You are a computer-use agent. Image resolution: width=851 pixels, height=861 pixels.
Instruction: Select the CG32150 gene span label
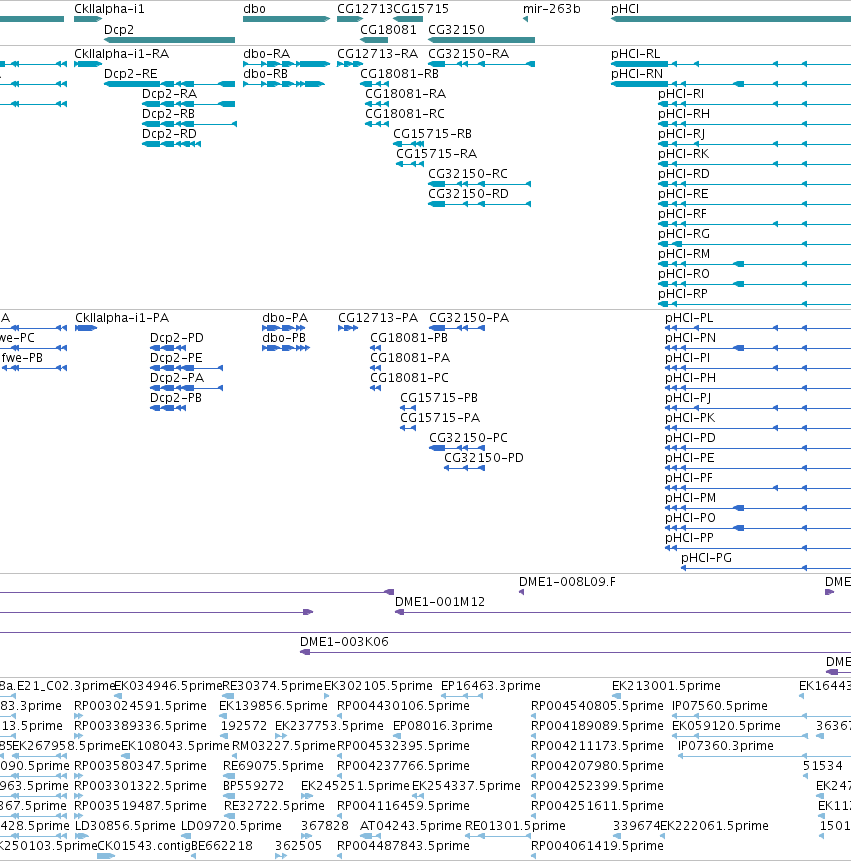click(x=456, y=30)
